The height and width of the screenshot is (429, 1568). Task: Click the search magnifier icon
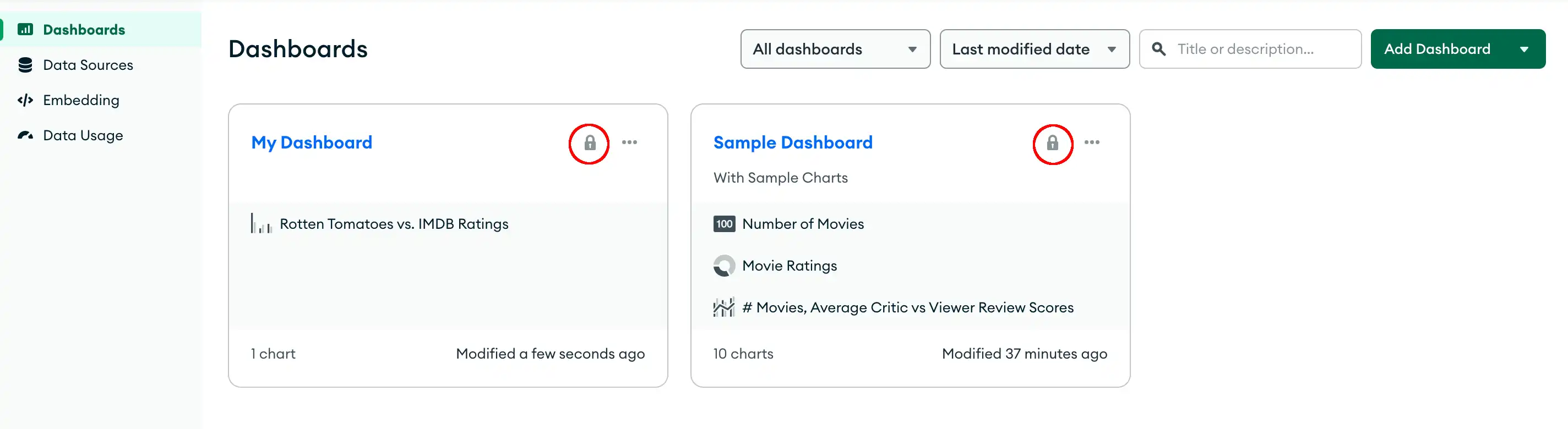(1158, 48)
